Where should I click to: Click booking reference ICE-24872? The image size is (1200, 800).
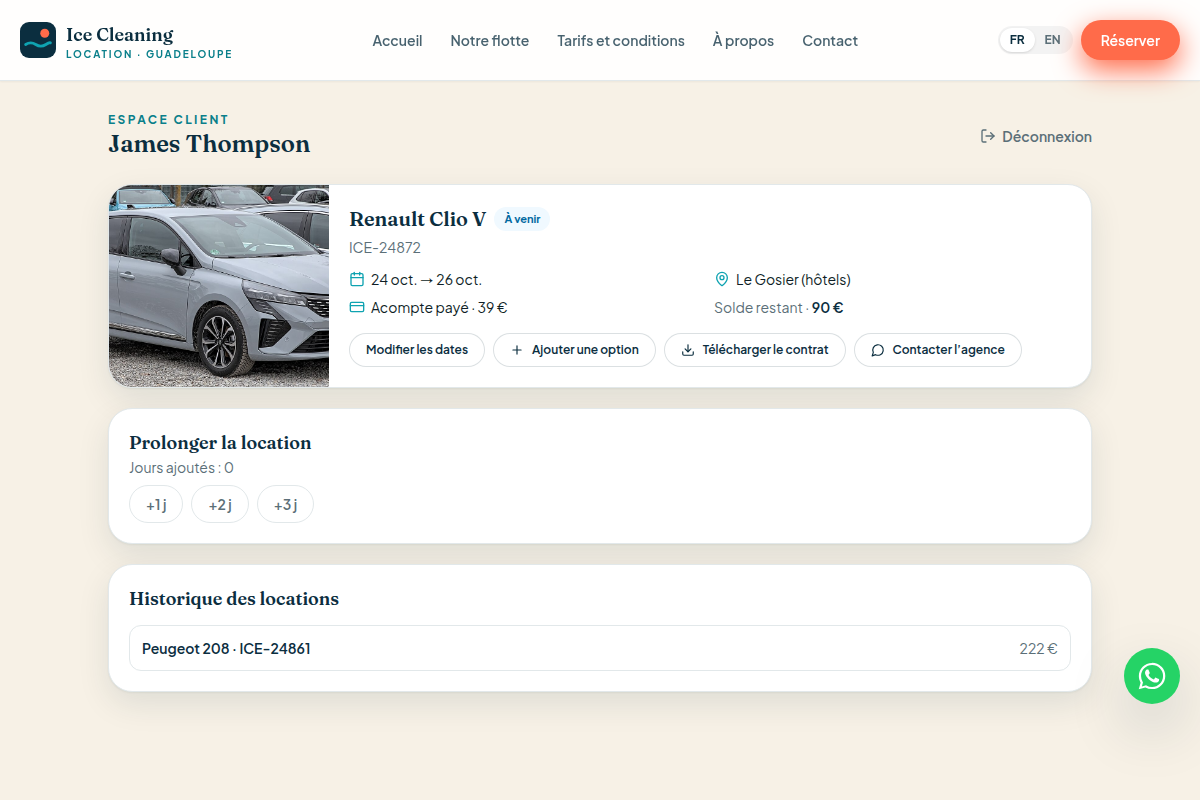pyautogui.click(x=385, y=248)
